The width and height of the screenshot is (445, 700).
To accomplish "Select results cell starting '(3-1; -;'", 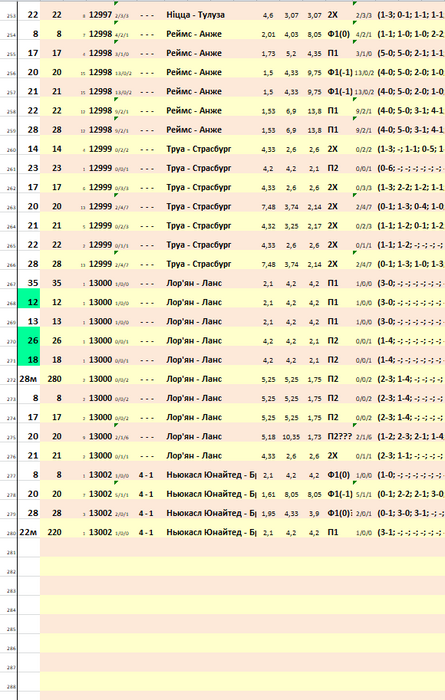I will 411,532.
